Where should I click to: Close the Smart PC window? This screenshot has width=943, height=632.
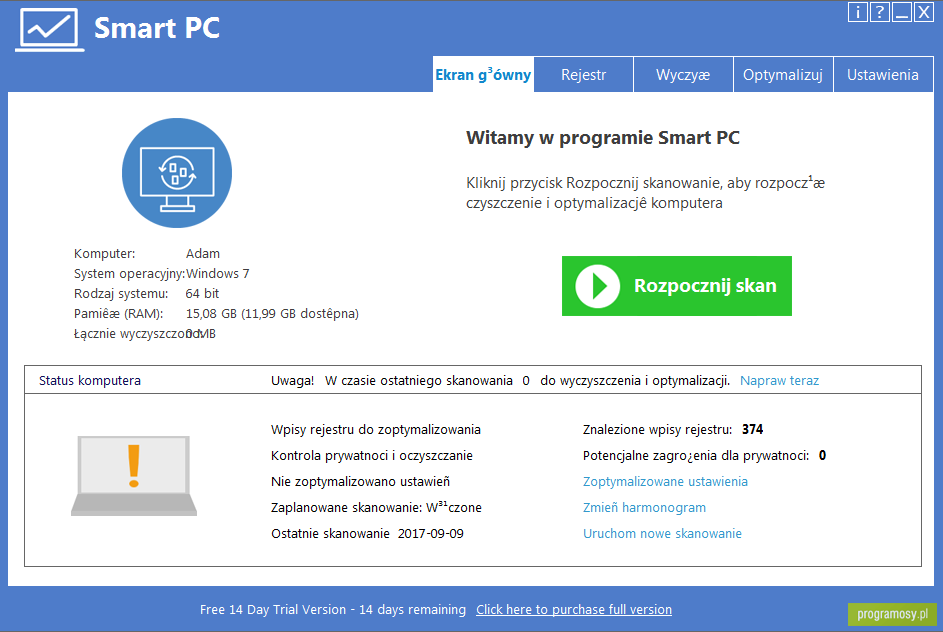pyautogui.click(x=924, y=12)
